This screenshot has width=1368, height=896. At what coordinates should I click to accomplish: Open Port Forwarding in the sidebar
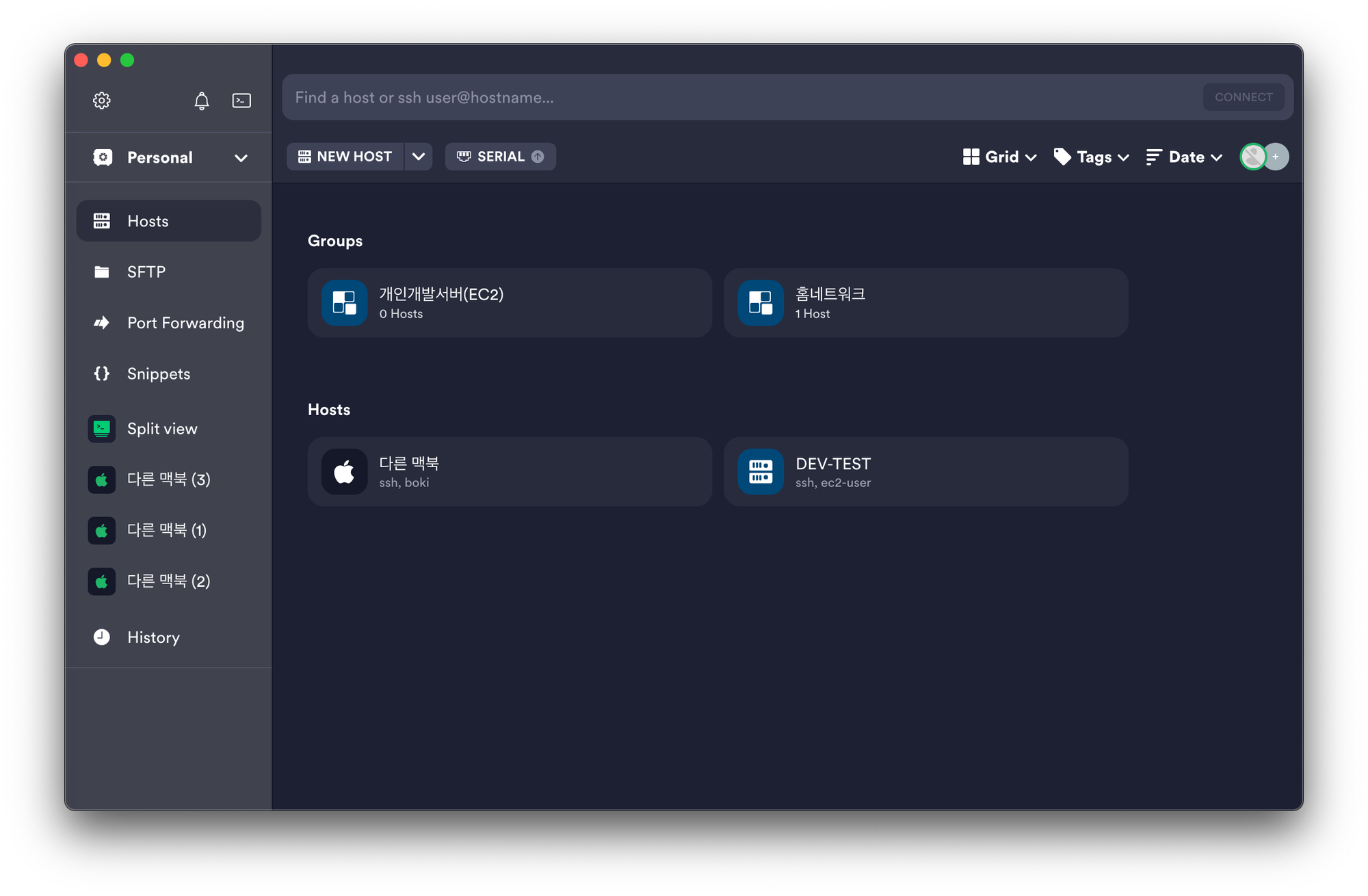pos(185,323)
